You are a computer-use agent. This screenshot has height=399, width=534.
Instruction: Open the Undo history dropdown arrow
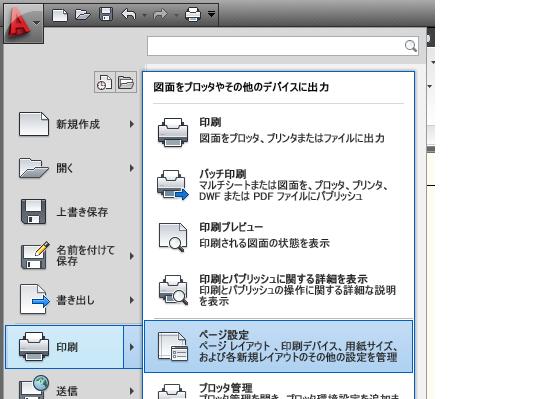[x=144, y=15]
